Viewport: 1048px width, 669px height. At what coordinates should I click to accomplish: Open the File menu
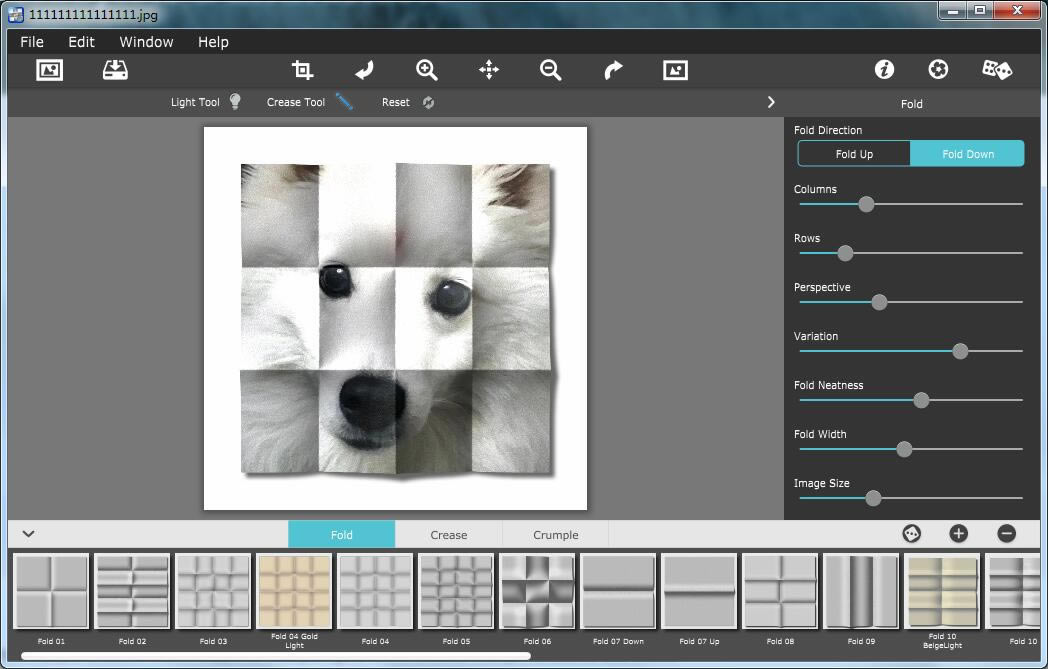pos(32,42)
